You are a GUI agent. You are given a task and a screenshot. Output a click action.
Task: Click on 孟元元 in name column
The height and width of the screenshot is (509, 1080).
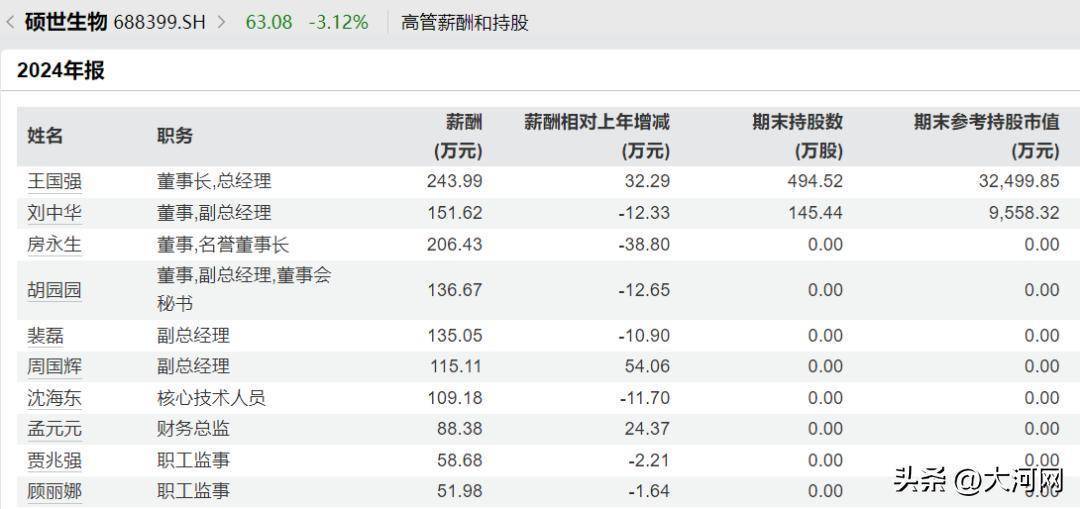click(54, 429)
